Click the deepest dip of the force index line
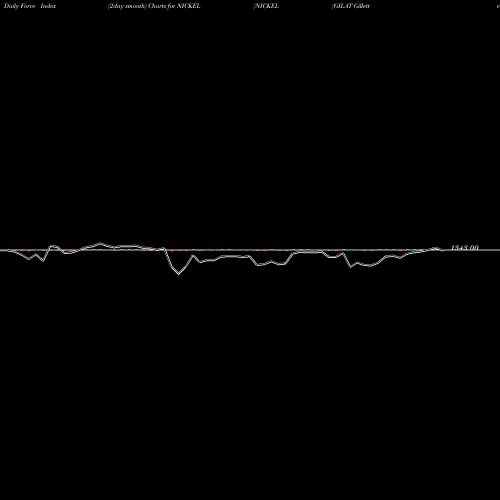 pyautogui.click(x=179, y=274)
